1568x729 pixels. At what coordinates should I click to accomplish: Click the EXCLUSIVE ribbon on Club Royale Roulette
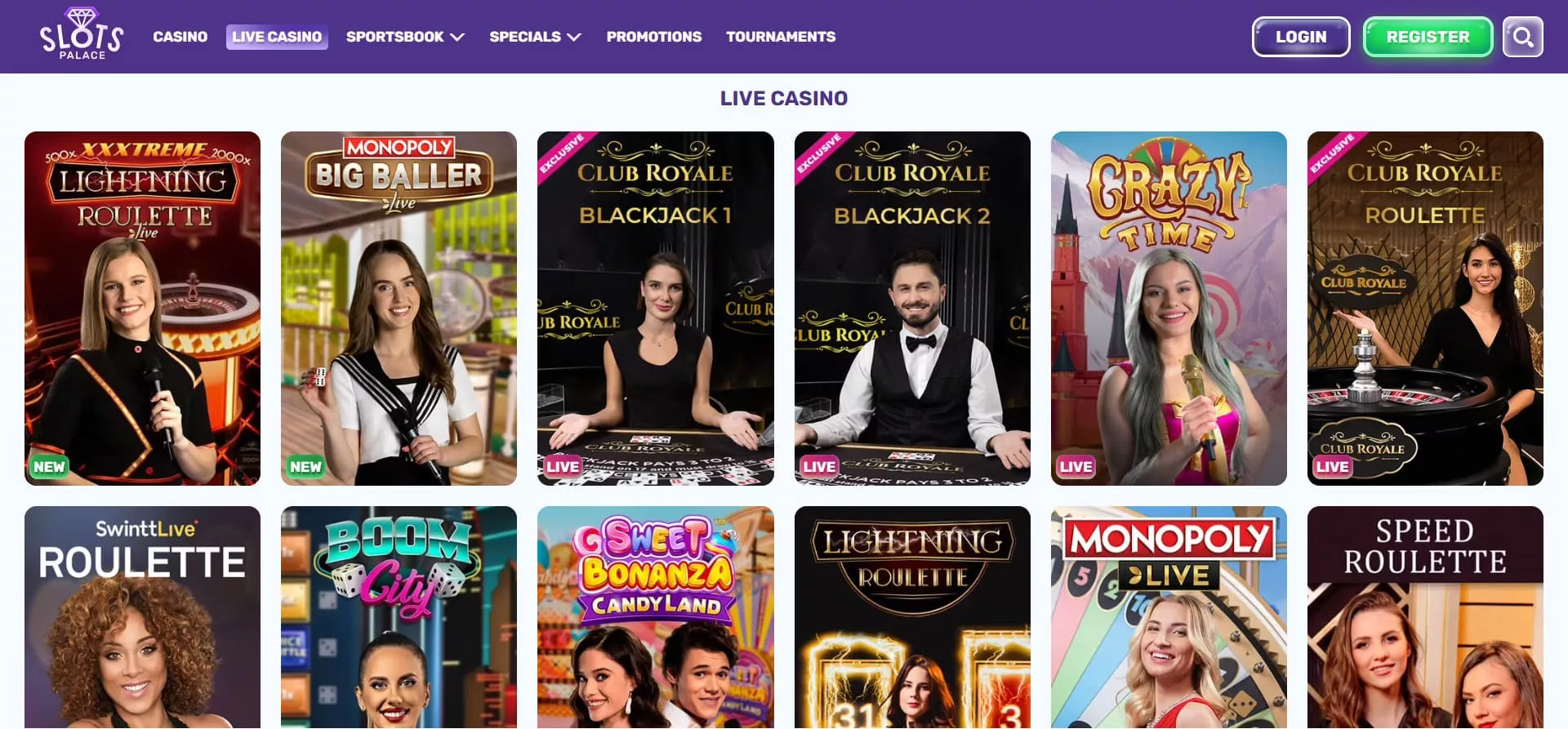1332,153
